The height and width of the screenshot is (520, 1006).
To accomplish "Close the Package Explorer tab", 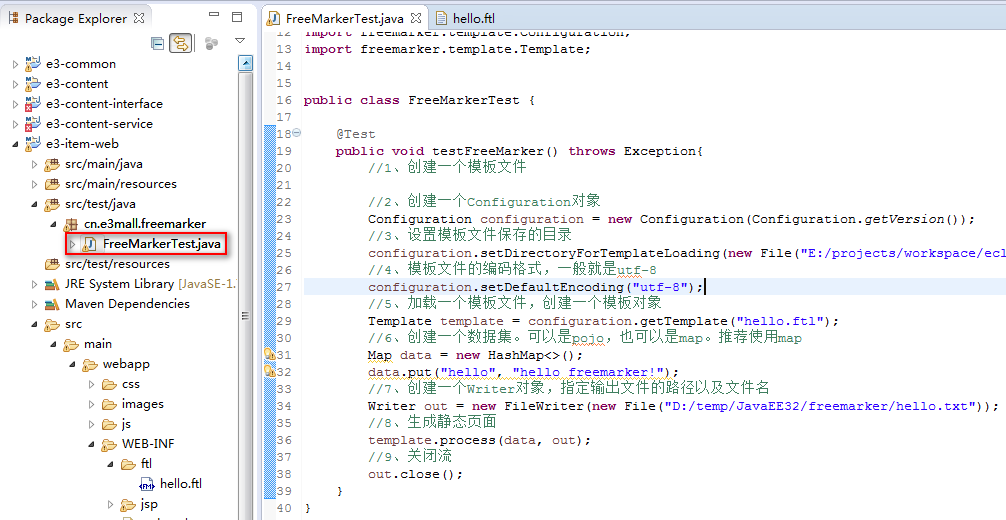I will pos(139,18).
